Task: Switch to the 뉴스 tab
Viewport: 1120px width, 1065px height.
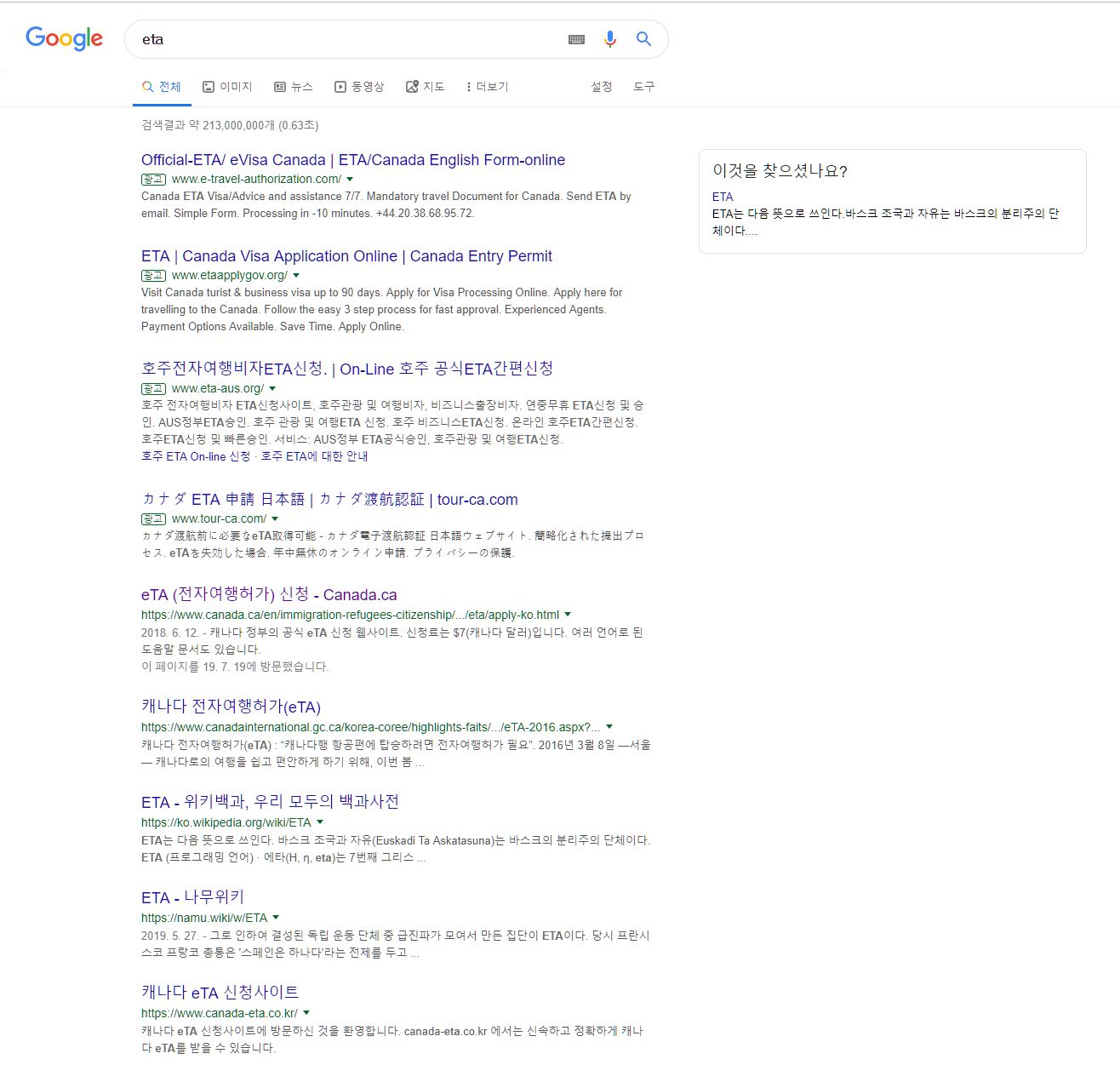Action: [x=294, y=87]
